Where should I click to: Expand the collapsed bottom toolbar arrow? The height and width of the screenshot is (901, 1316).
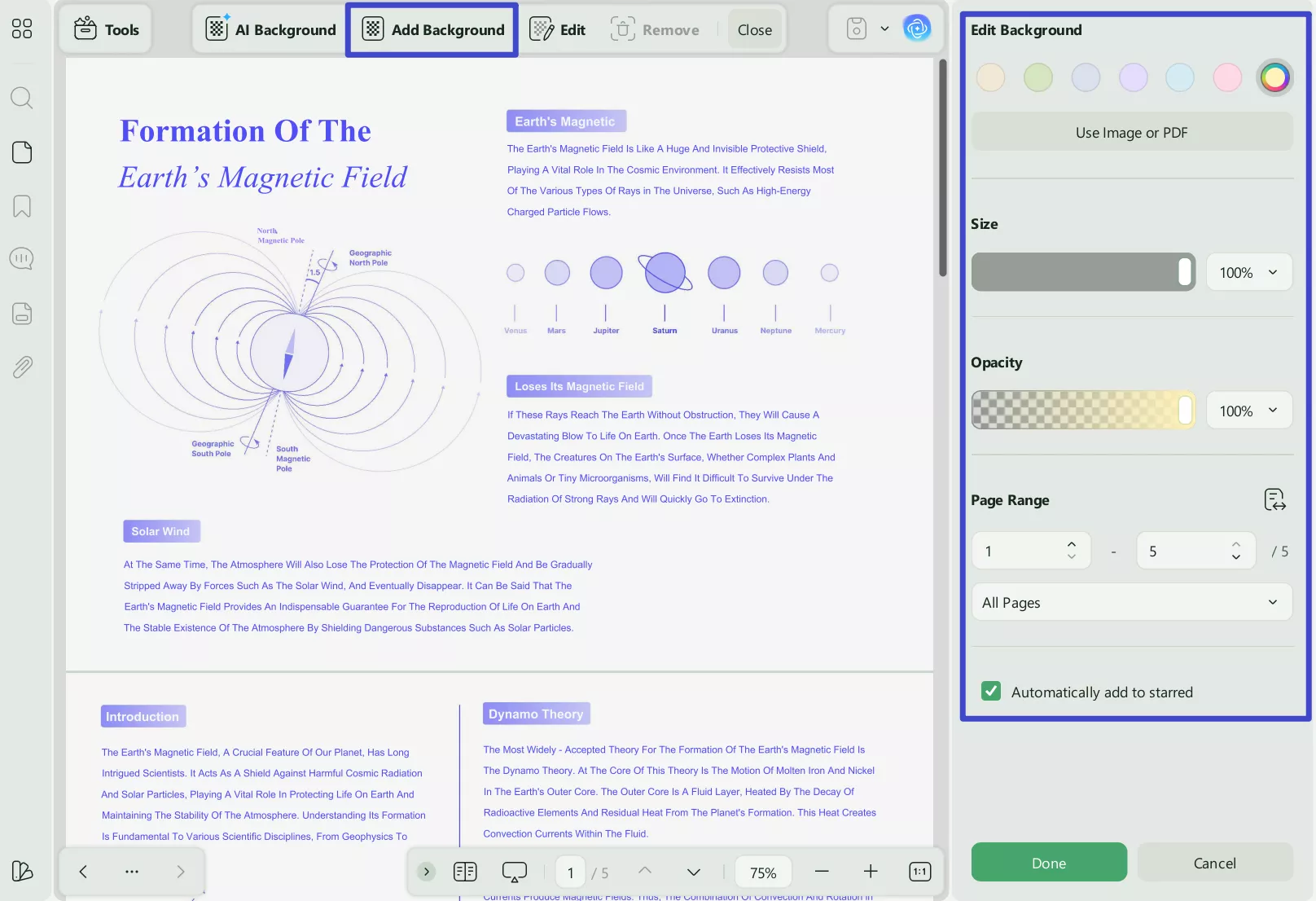tap(426, 872)
